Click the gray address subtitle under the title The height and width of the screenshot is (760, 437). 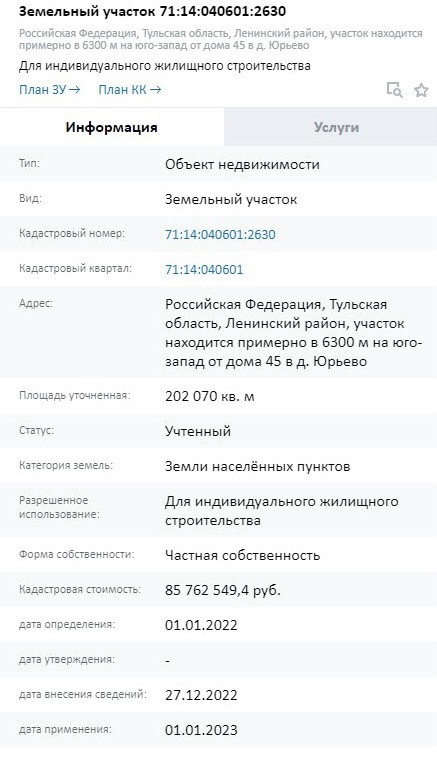[x=220, y=40]
